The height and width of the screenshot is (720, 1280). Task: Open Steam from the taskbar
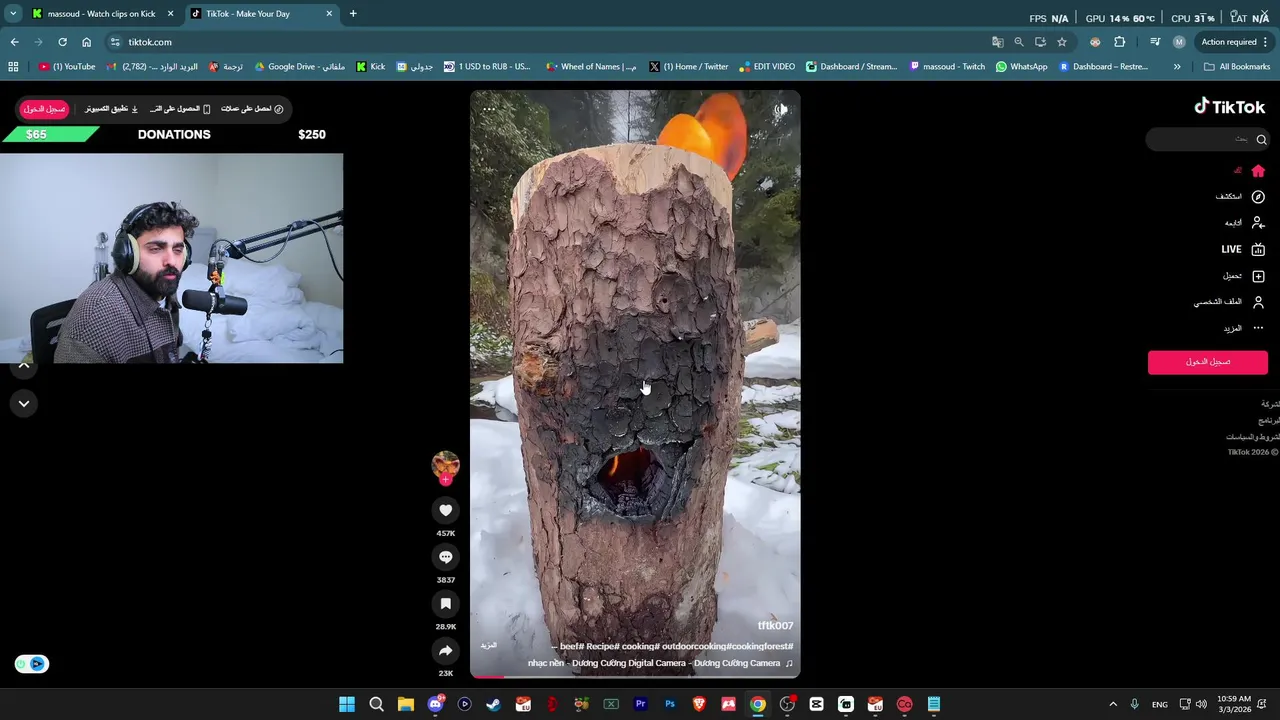(493, 704)
